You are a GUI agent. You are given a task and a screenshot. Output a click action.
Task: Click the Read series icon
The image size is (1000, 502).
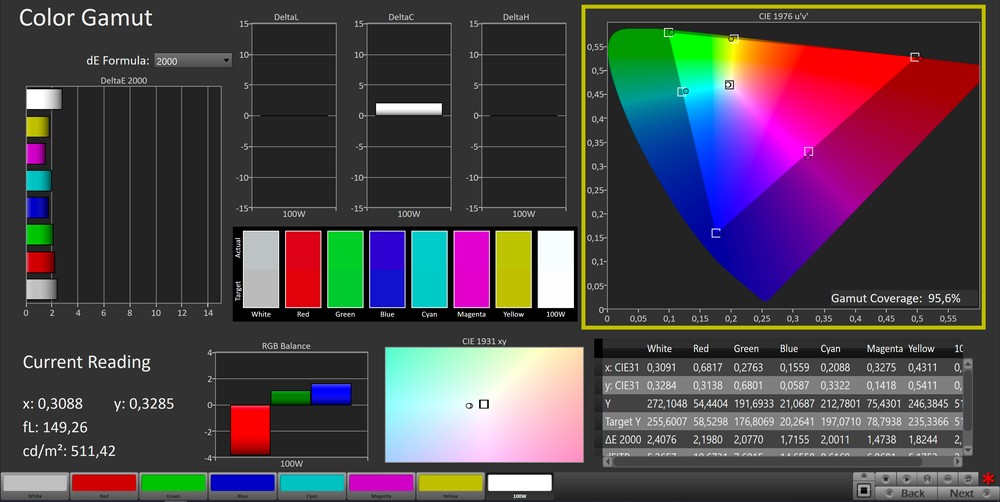click(927, 478)
